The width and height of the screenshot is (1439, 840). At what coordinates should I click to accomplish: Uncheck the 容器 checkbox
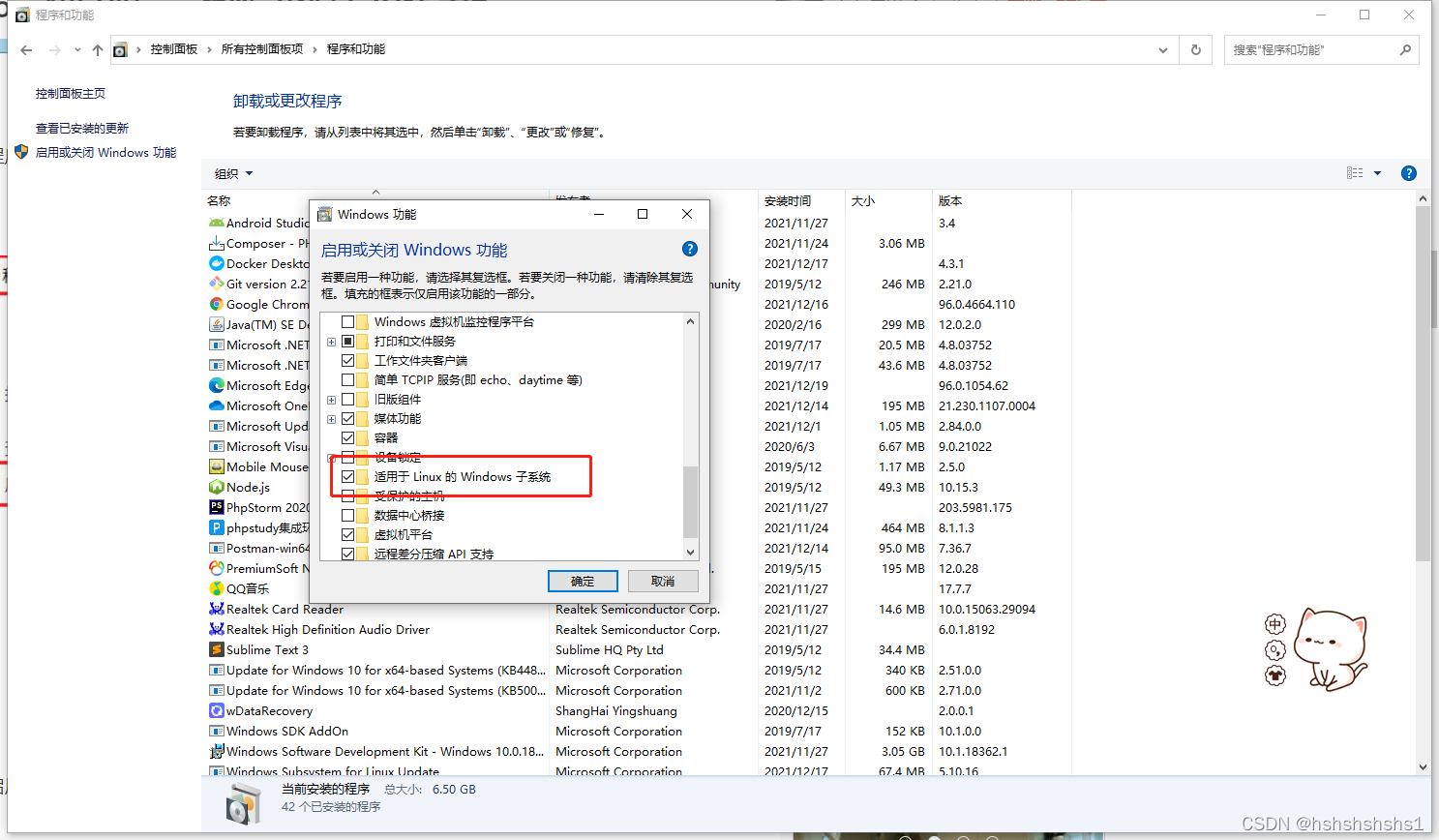[x=348, y=437]
